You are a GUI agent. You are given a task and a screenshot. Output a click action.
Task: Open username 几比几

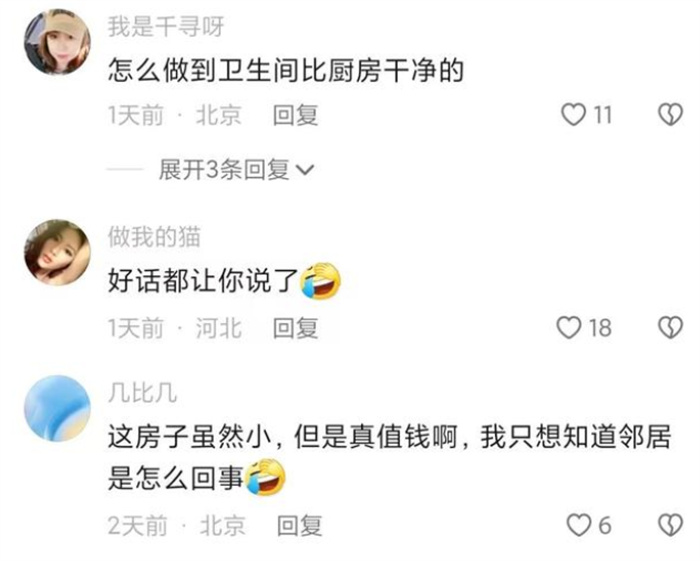click(x=142, y=393)
